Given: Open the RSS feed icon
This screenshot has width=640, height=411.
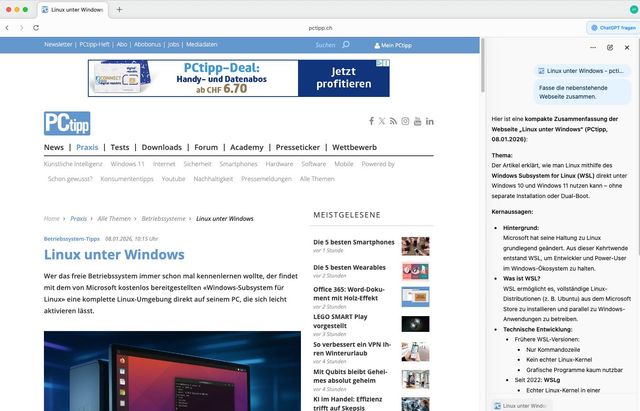Looking at the screenshot, I should [x=393, y=121].
